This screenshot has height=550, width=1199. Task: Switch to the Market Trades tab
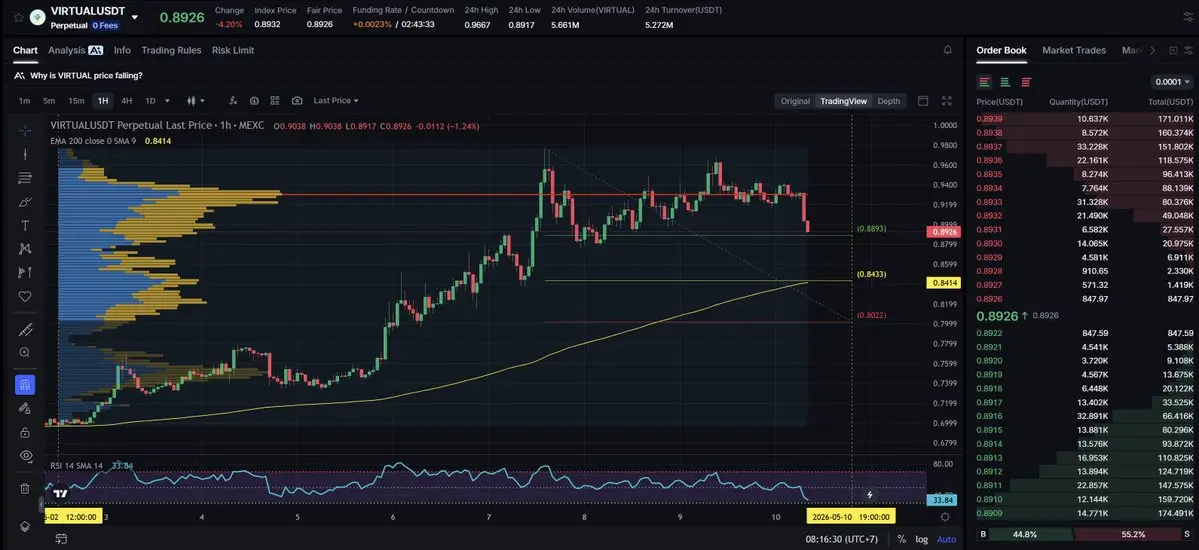(1074, 50)
